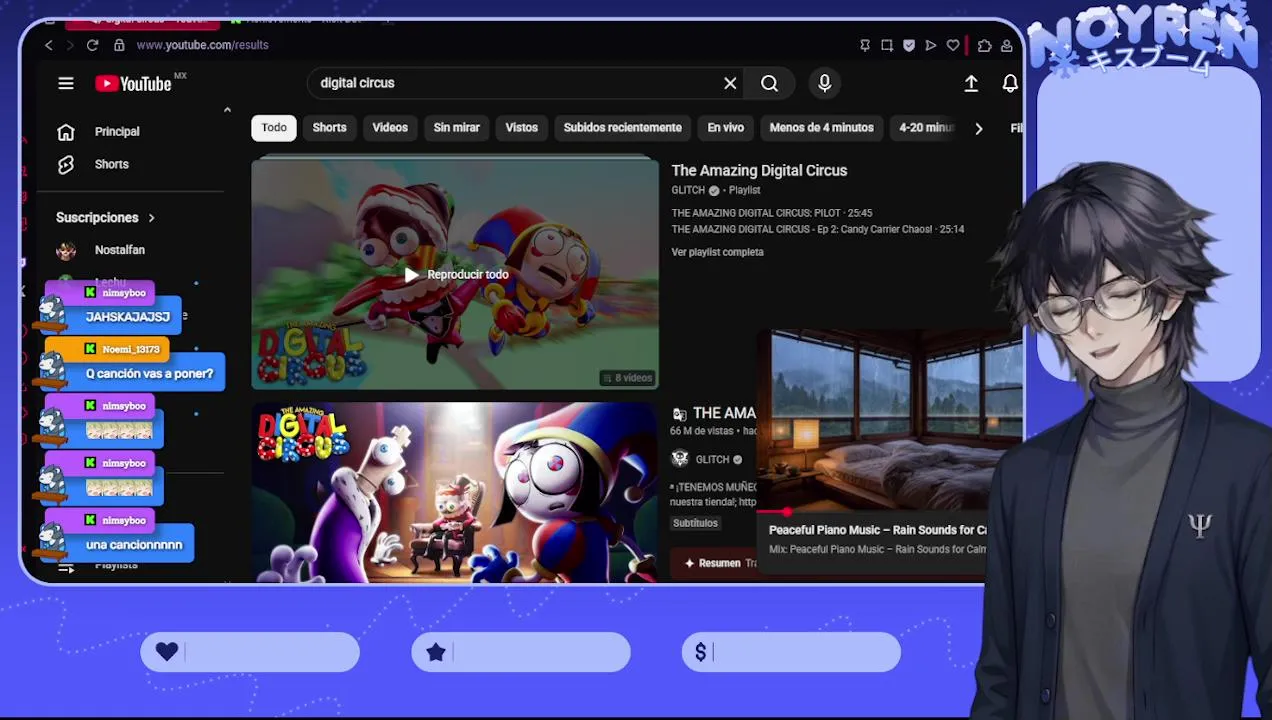Open the shield privacy icon in toolbar
This screenshot has height=720, width=1272.
tap(909, 45)
